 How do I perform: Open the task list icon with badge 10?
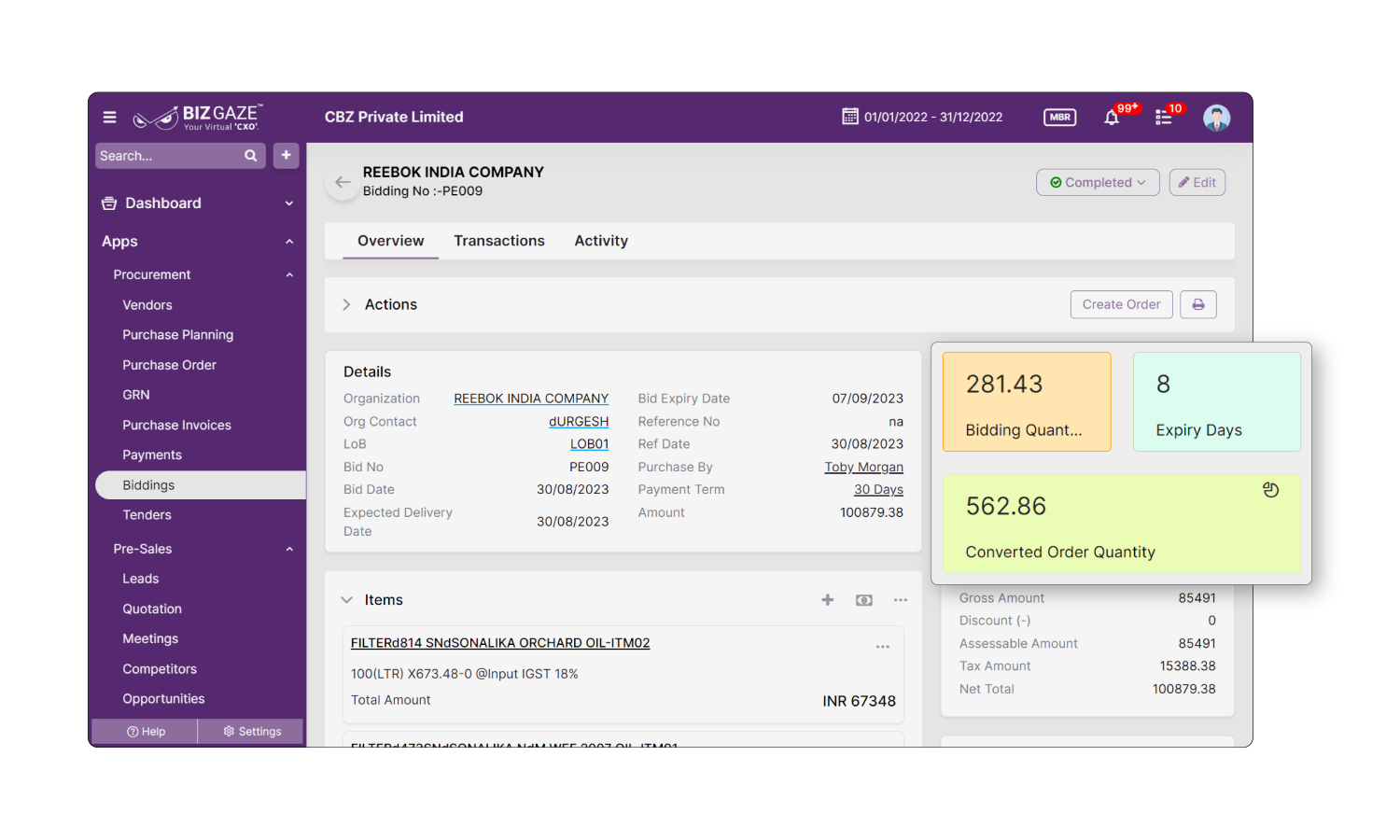1163,118
